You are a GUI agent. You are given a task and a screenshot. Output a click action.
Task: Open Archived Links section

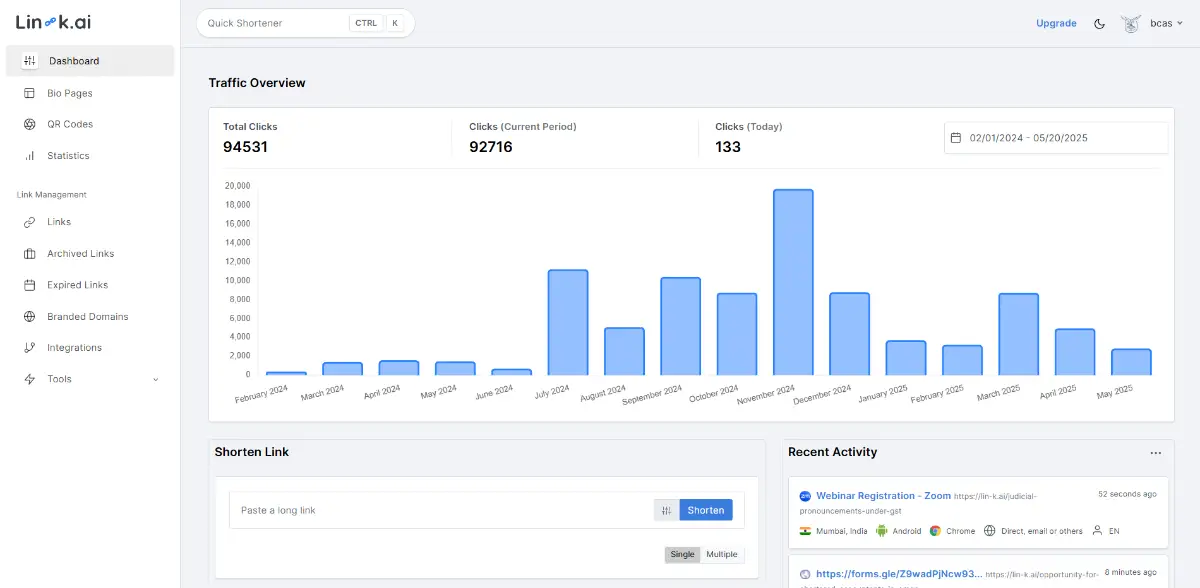pyautogui.click(x=80, y=254)
